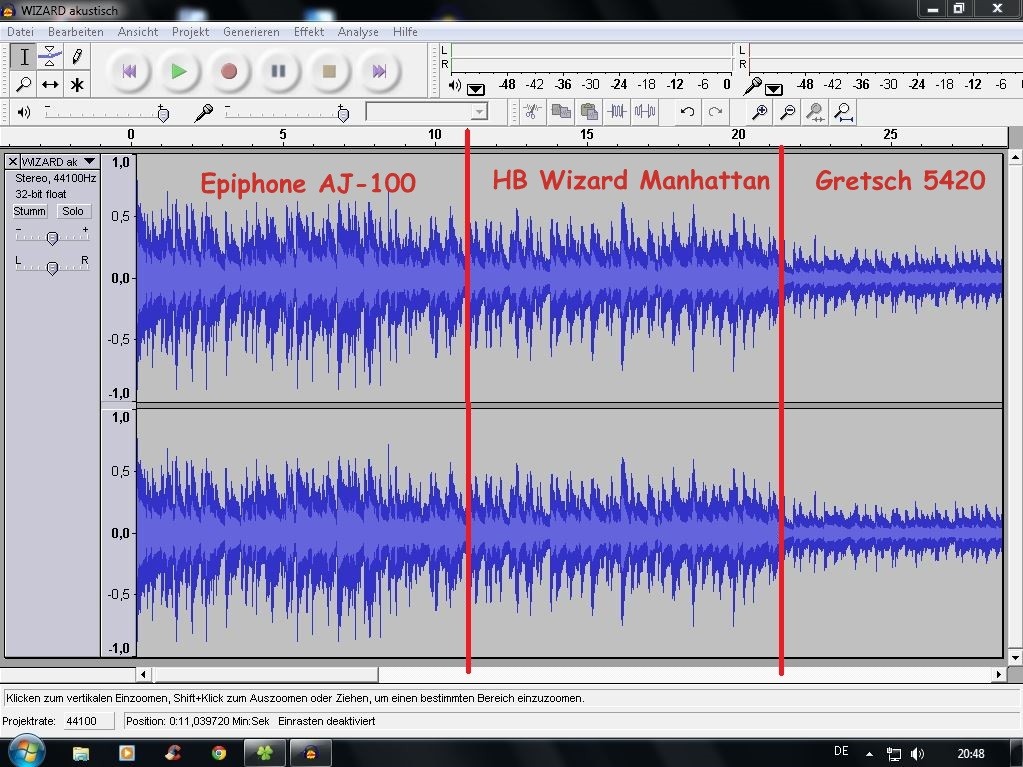Click Silence selection icon
The image size is (1023, 767).
point(645,112)
